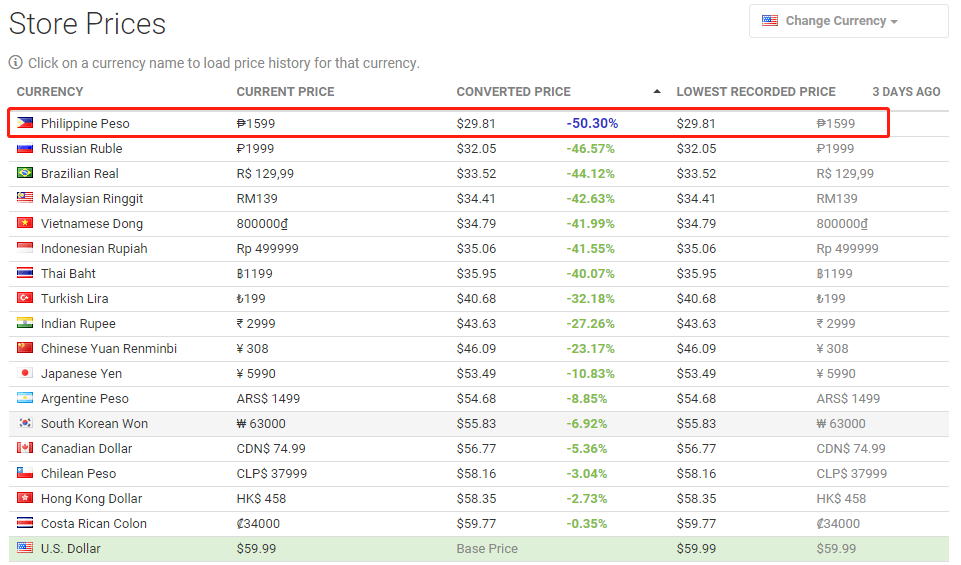Click the CDN$ 74.99 current price
This screenshot has height=565, width=961.
271,449
